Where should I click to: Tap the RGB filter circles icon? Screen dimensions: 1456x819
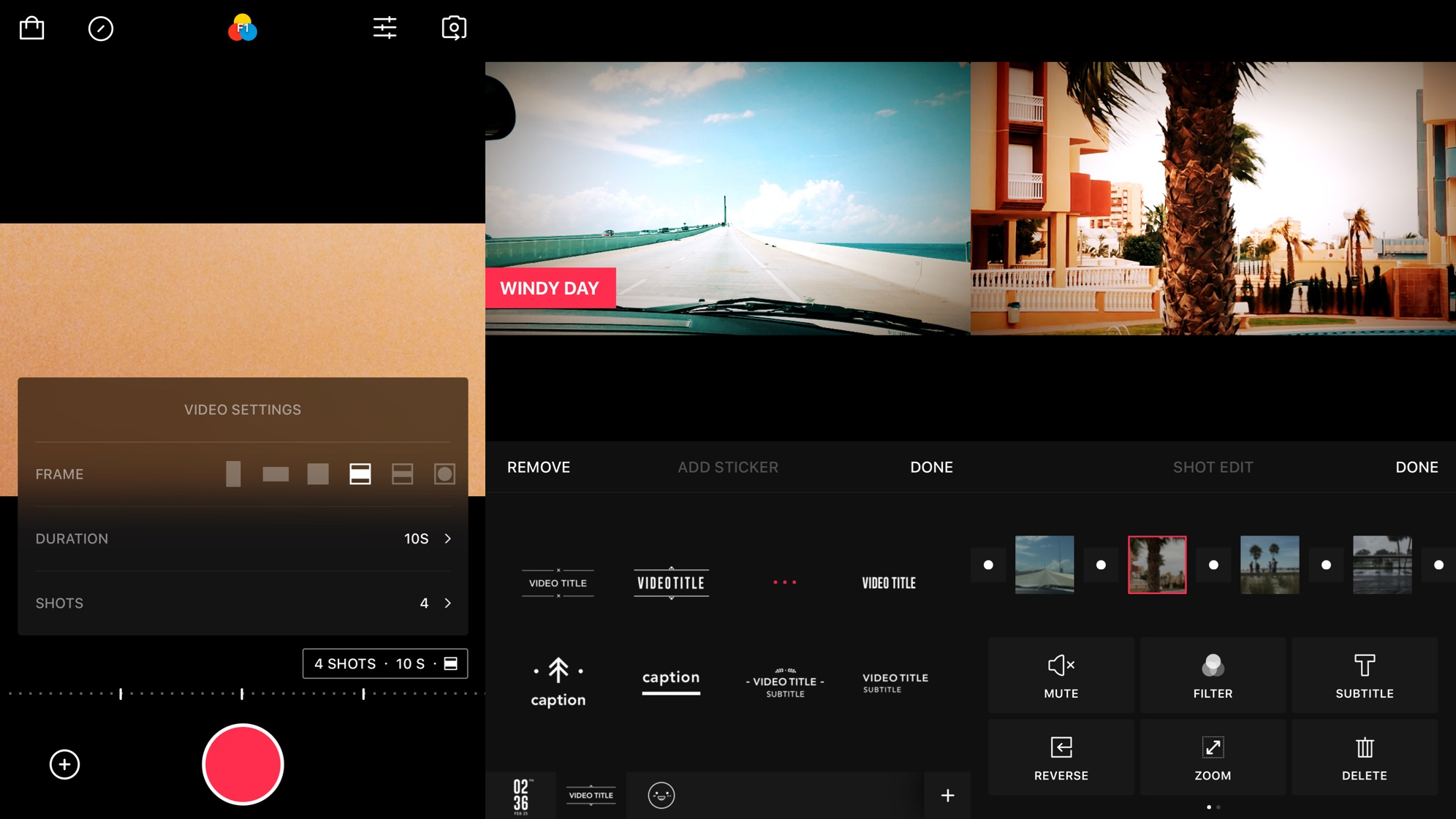point(243,28)
